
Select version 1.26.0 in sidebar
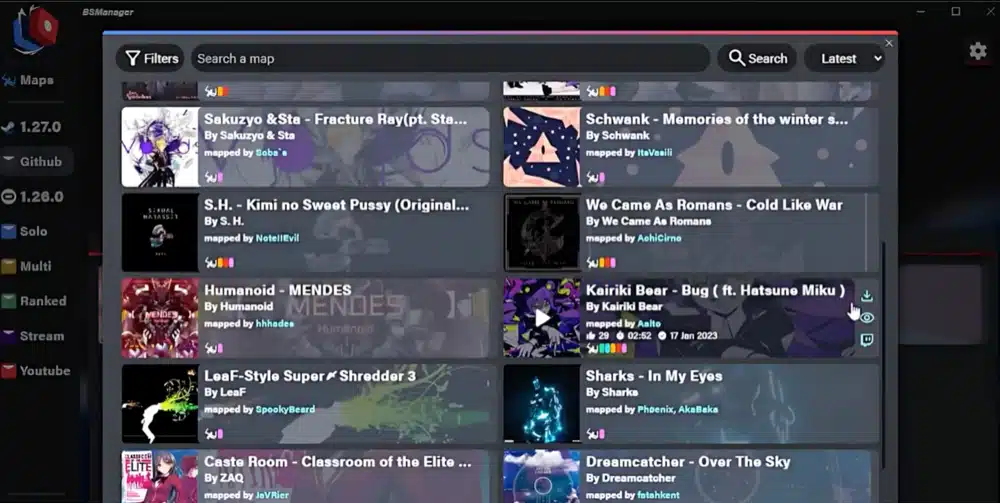click(33, 196)
